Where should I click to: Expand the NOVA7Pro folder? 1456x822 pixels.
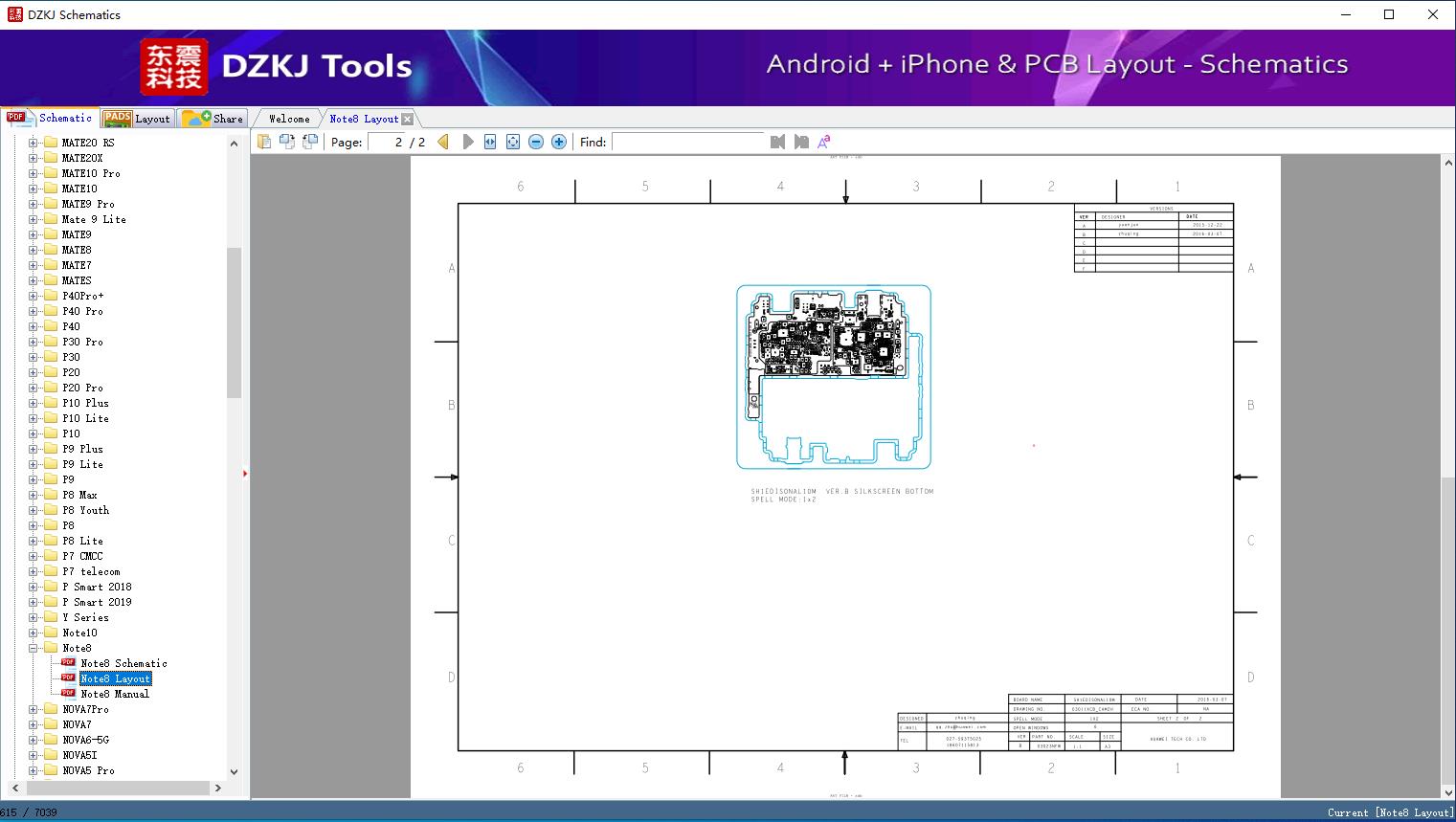(x=34, y=709)
